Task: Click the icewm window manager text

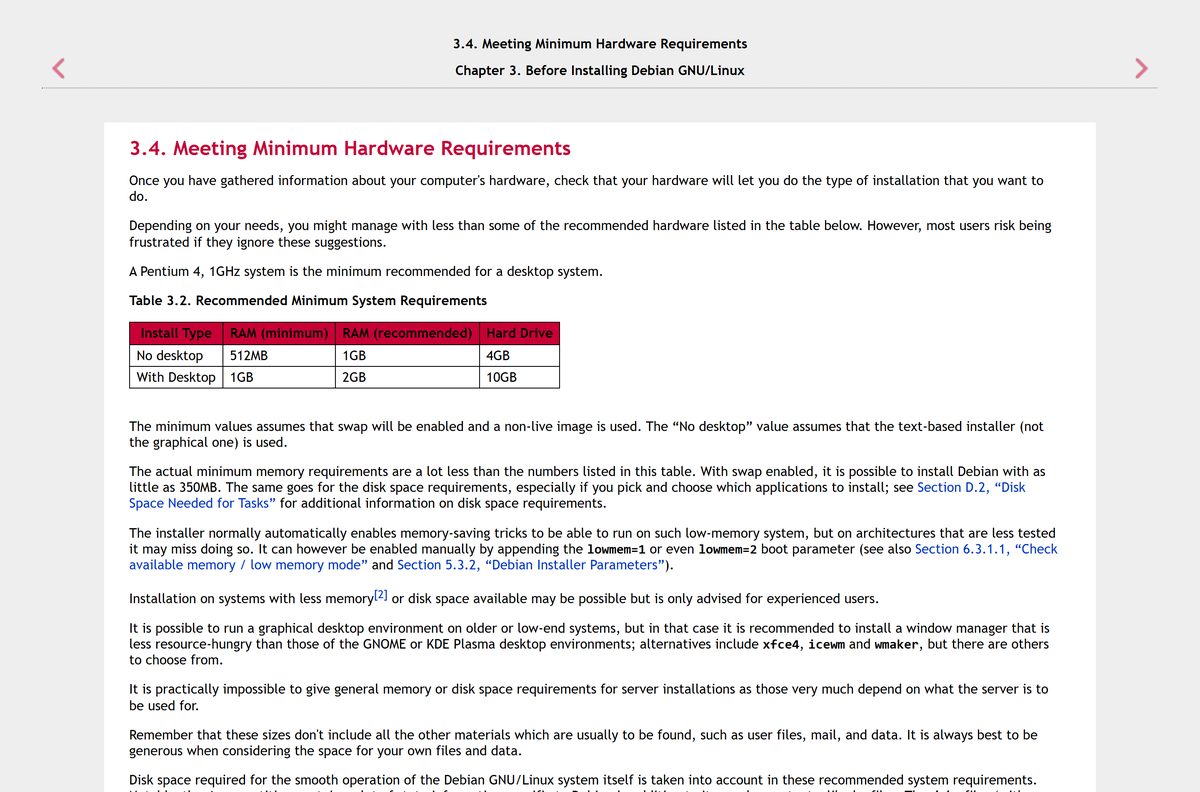Action: [x=826, y=644]
